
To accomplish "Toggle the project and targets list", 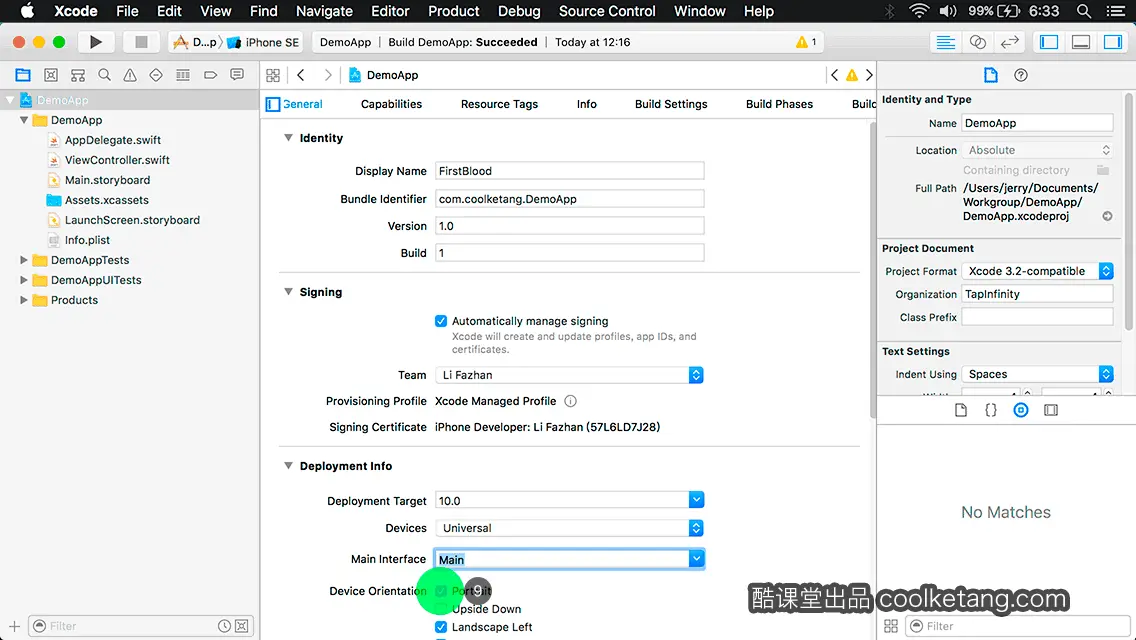I will (x=272, y=104).
